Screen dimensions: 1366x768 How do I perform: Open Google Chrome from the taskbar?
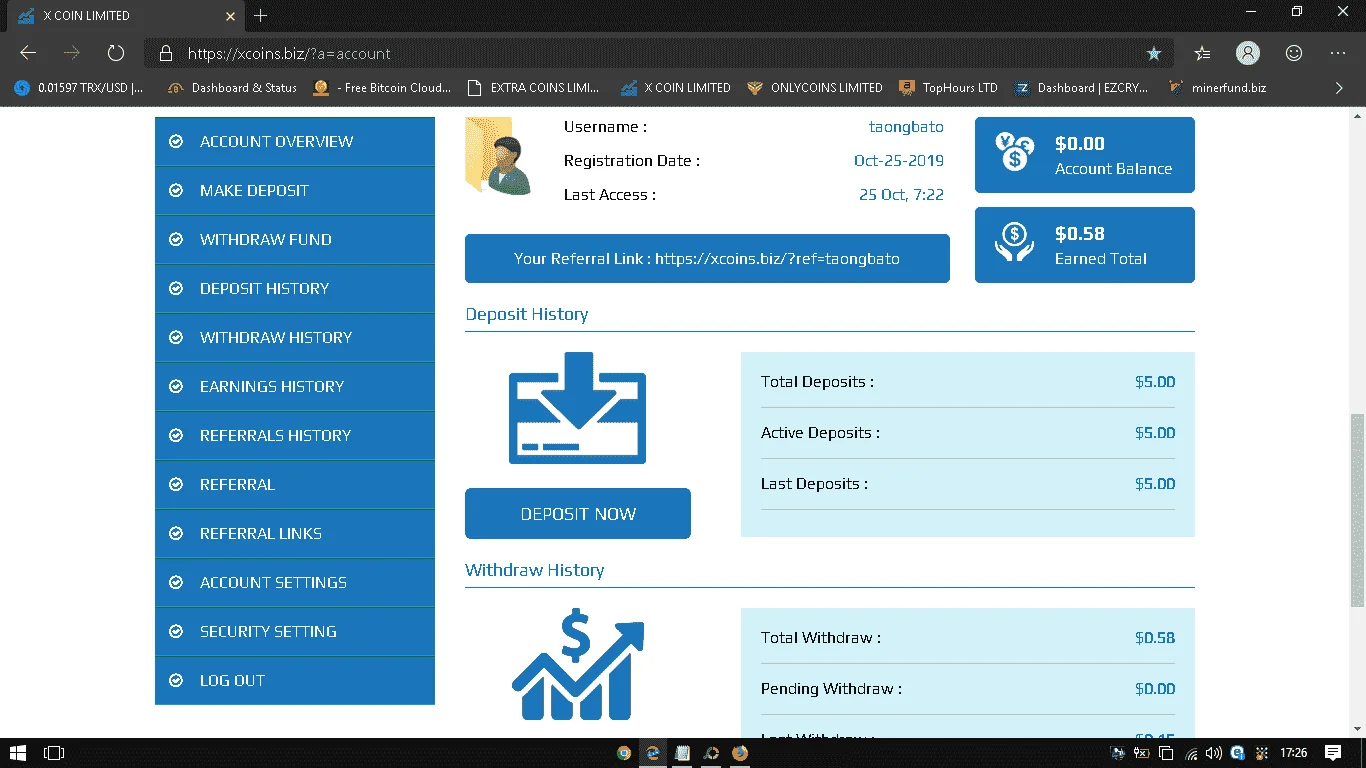pyautogui.click(x=624, y=753)
